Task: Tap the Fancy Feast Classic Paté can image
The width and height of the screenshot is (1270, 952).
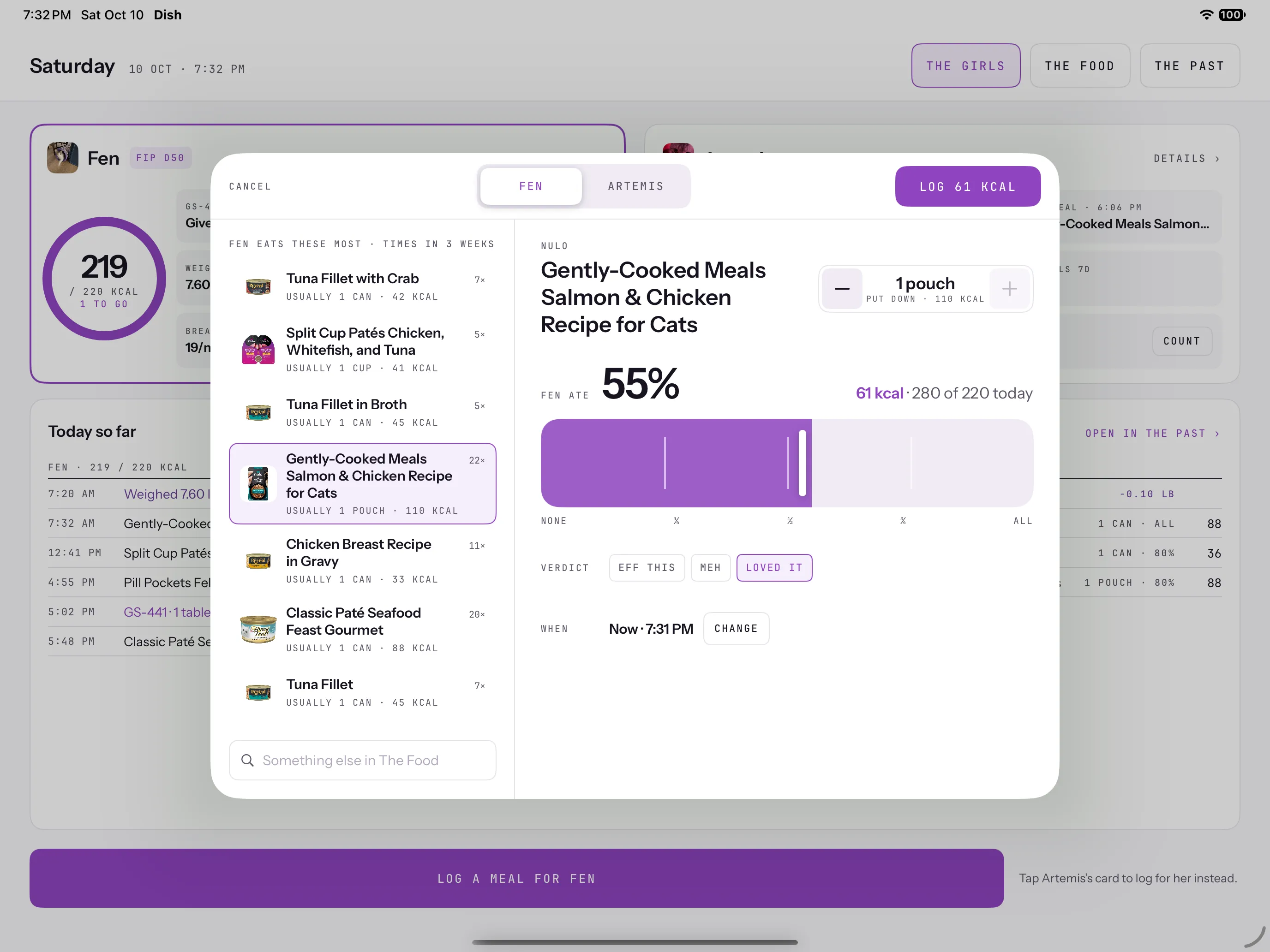Action: pyautogui.click(x=258, y=629)
